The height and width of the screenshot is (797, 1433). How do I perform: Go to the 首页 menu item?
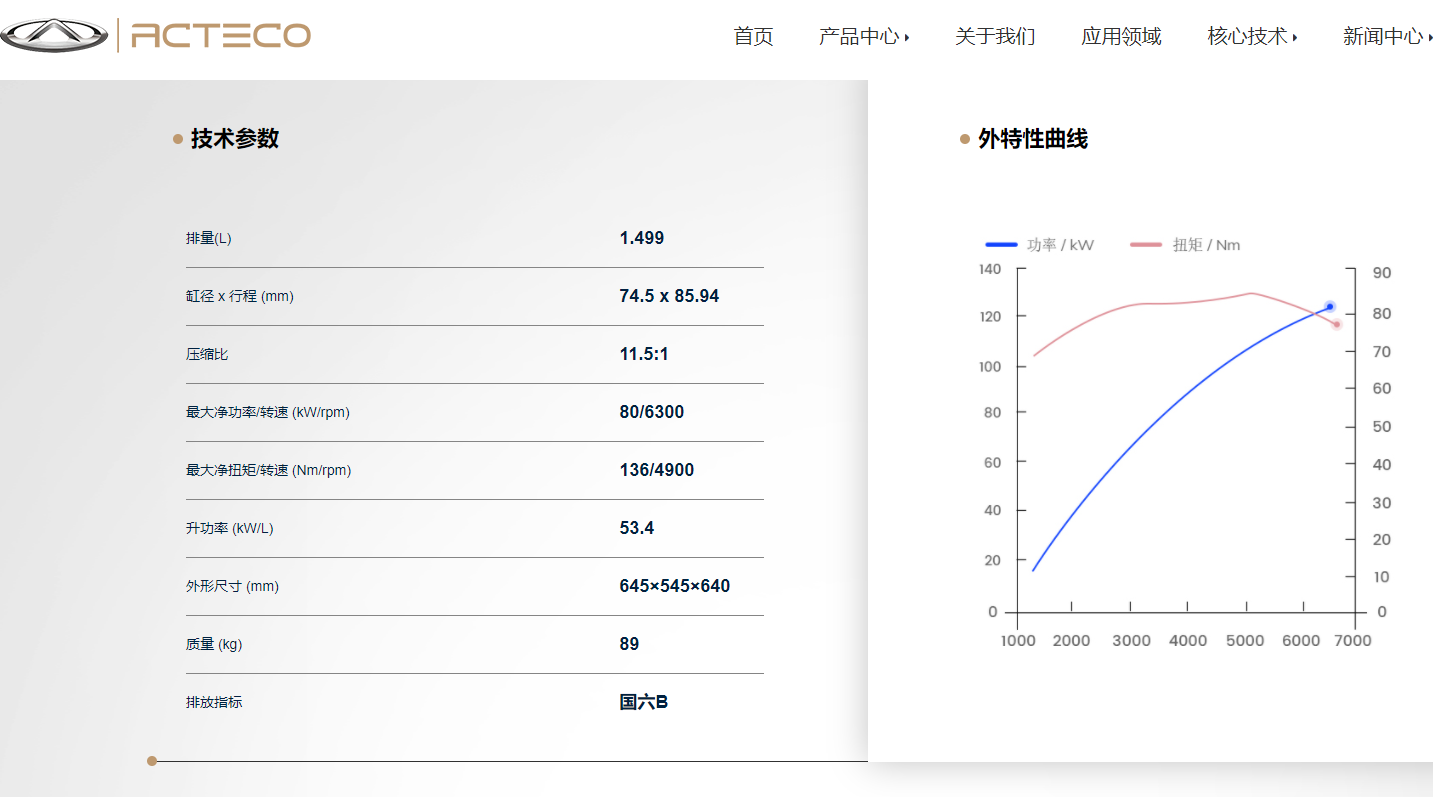(753, 37)
